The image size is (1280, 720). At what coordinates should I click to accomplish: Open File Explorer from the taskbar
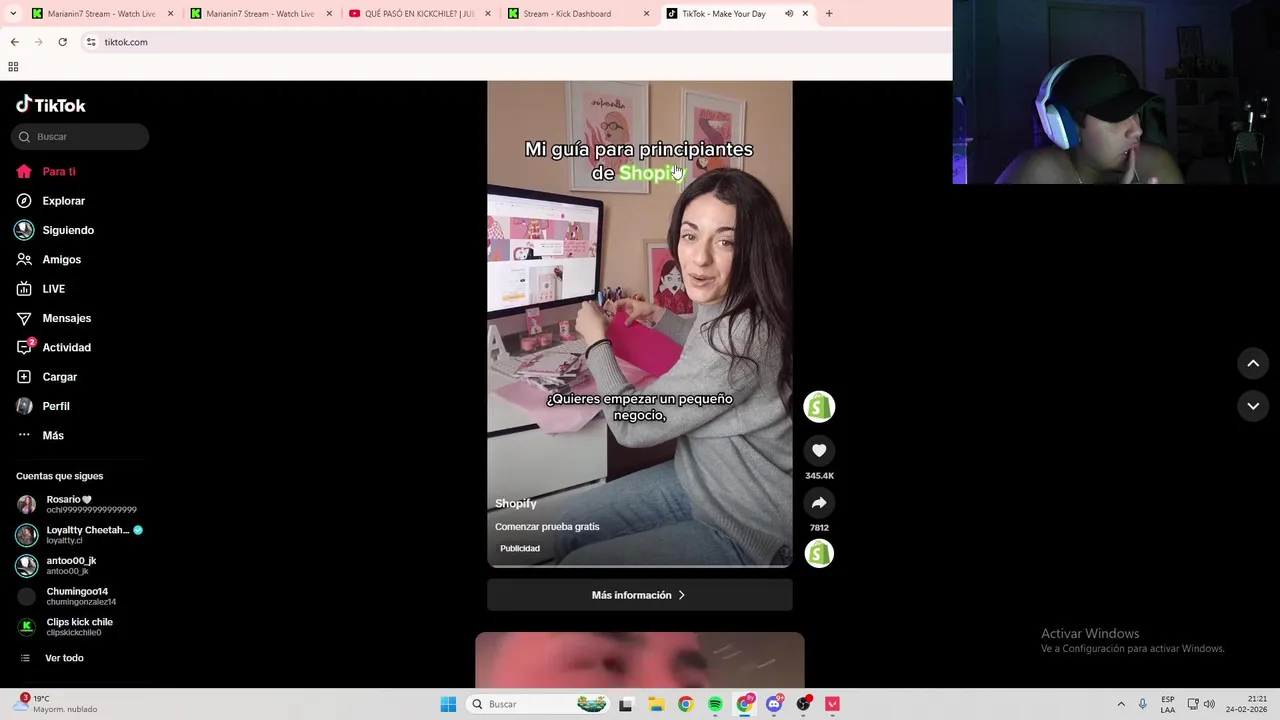[x=655, y=704]
